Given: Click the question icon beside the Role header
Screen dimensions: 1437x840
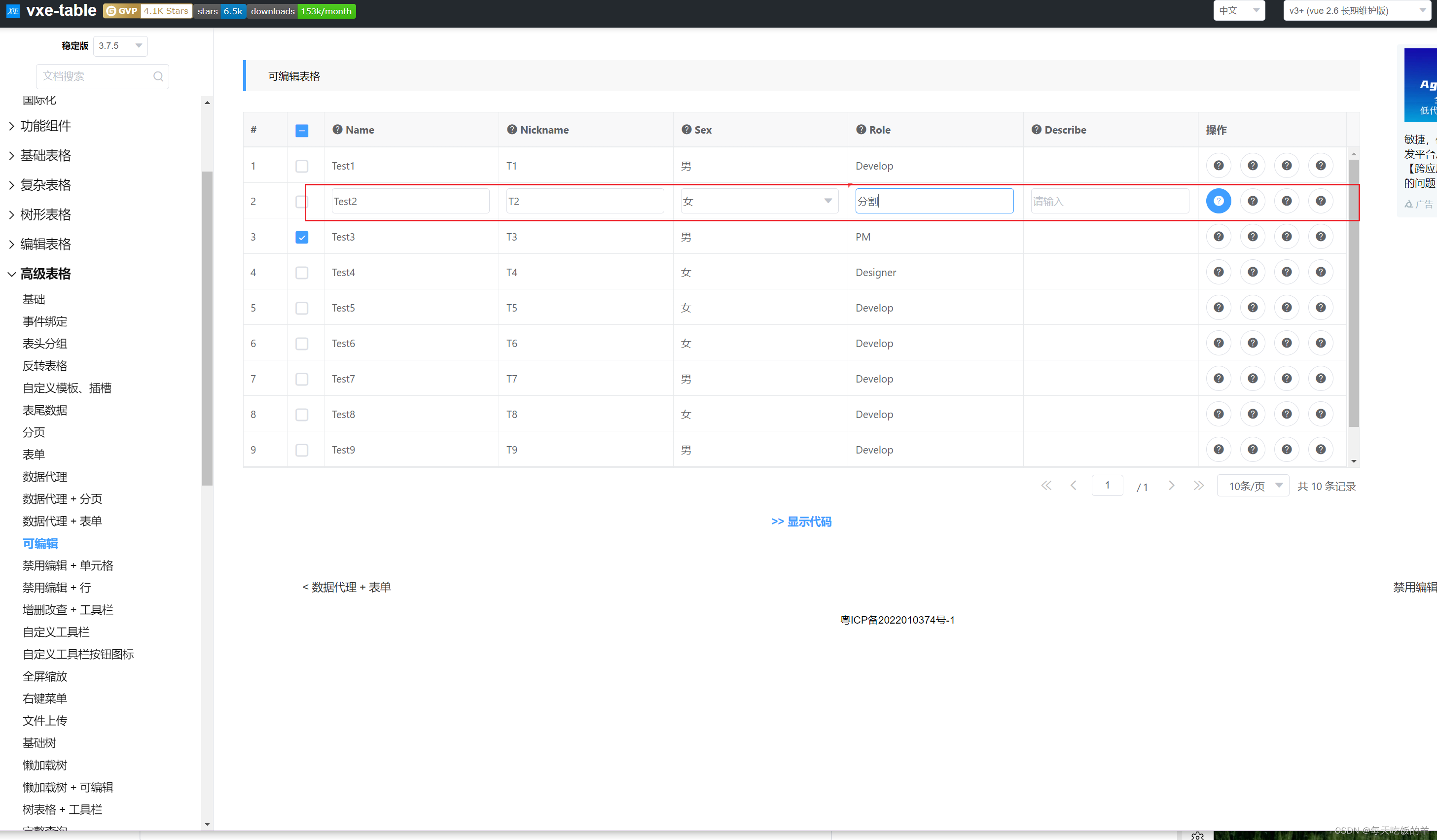Looking at the screenshot, I should tap(861, 129).
